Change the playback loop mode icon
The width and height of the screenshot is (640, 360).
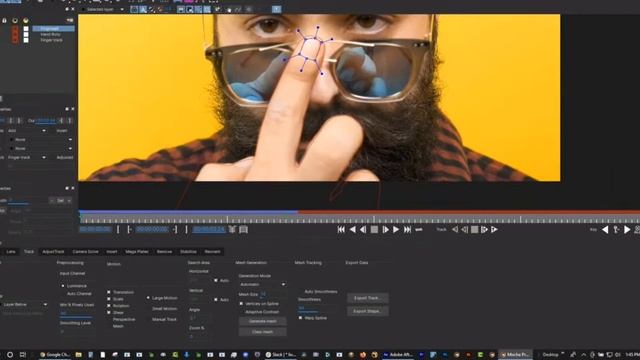[419, 230]
